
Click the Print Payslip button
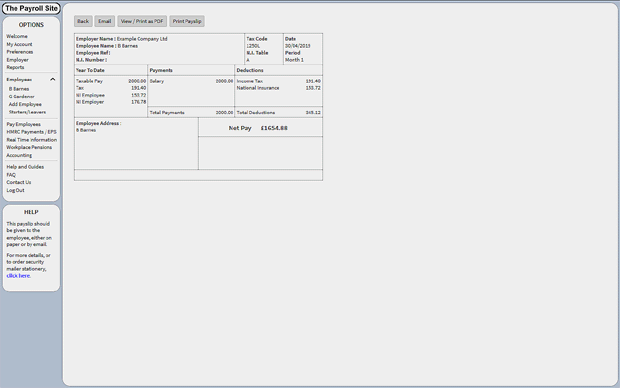pos(187,21)
